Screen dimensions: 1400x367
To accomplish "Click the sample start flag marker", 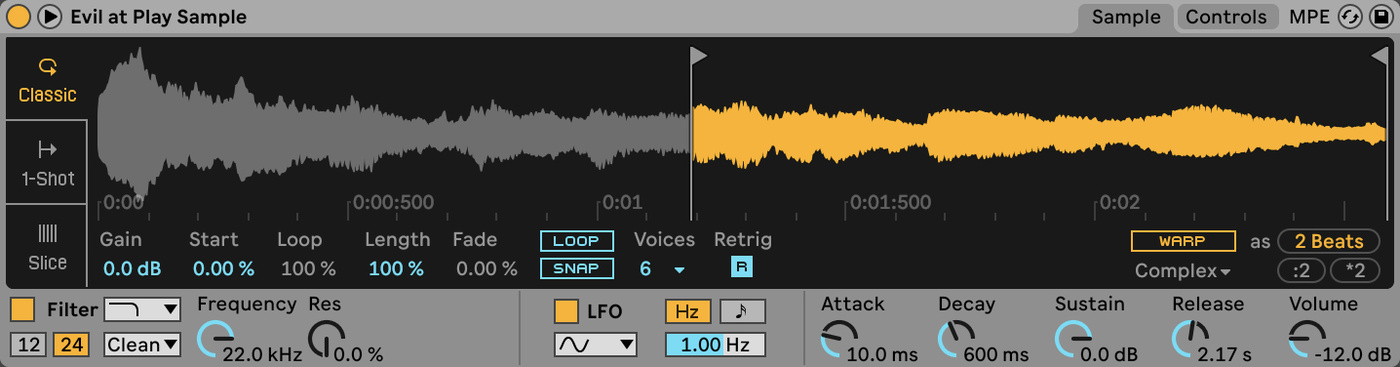I will (x=698, y=55).
